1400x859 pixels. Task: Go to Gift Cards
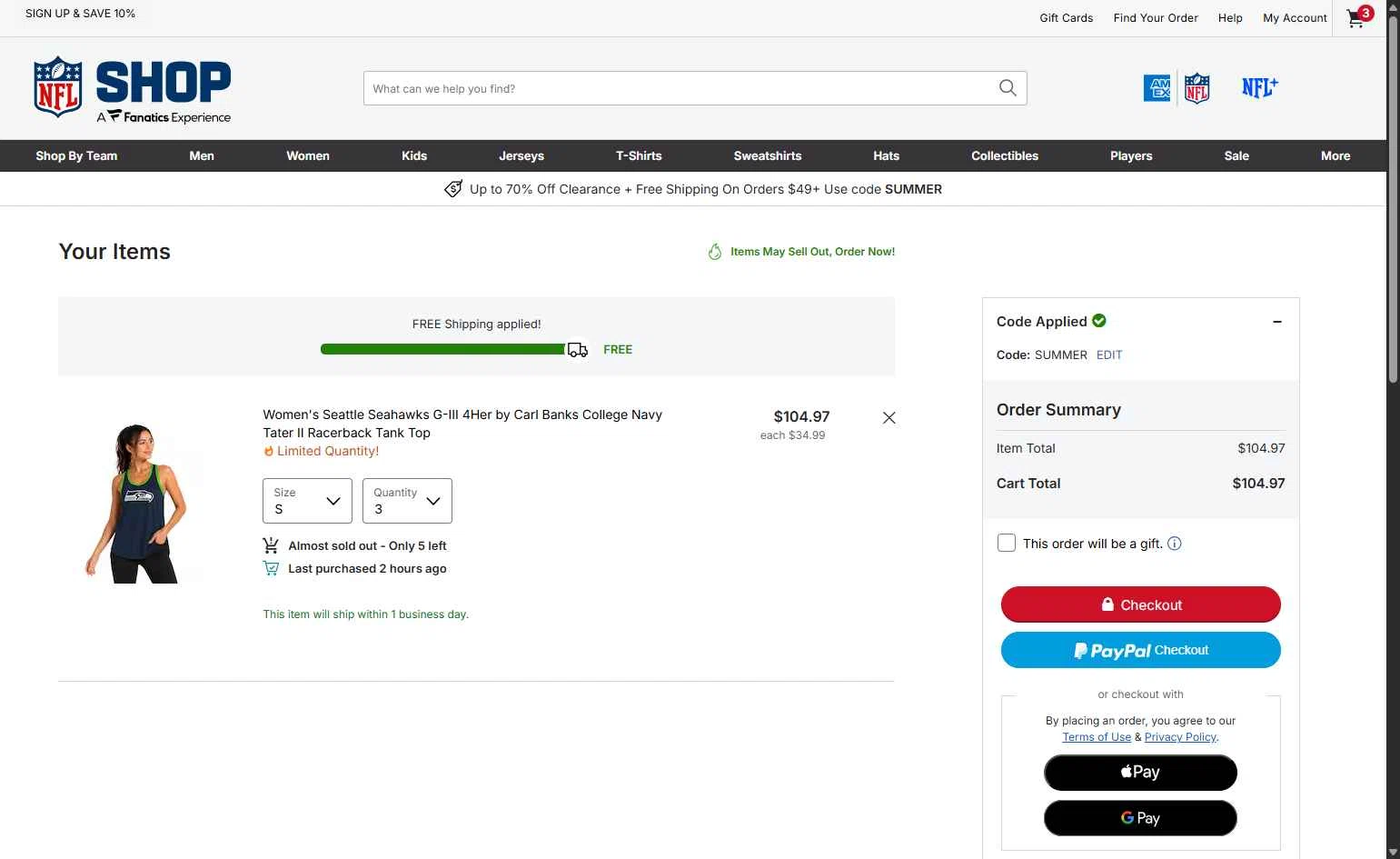point(1067,17)
